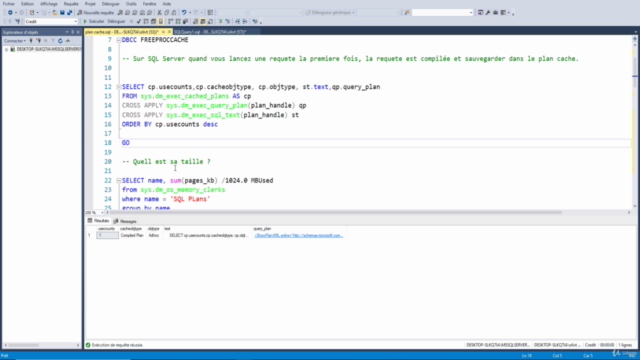Open the Credit database dropdown

(x=51, y=22)
